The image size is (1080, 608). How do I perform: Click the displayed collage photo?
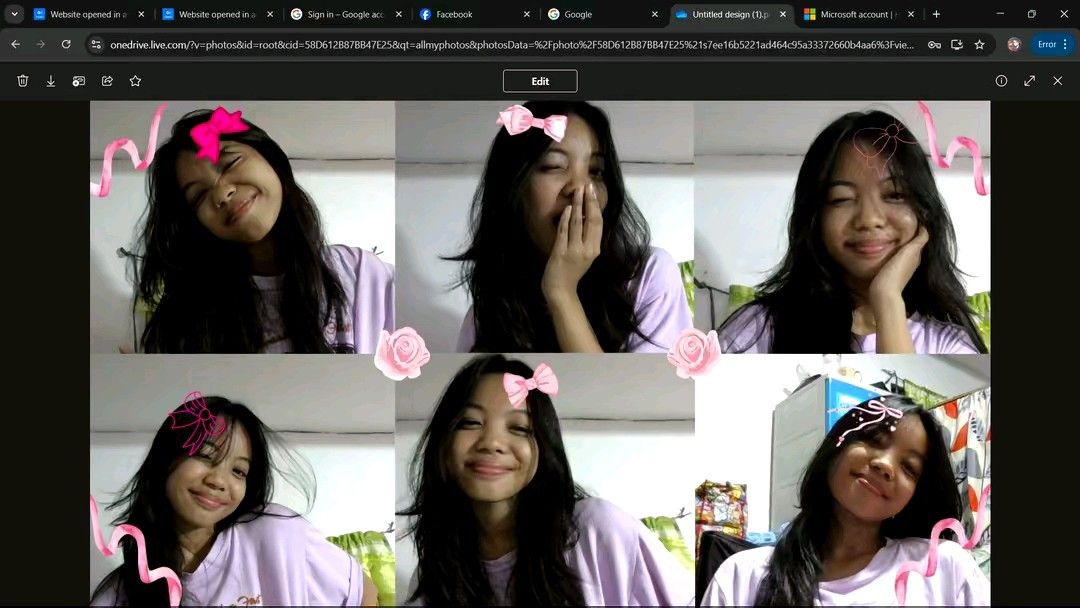click(540, 353)
